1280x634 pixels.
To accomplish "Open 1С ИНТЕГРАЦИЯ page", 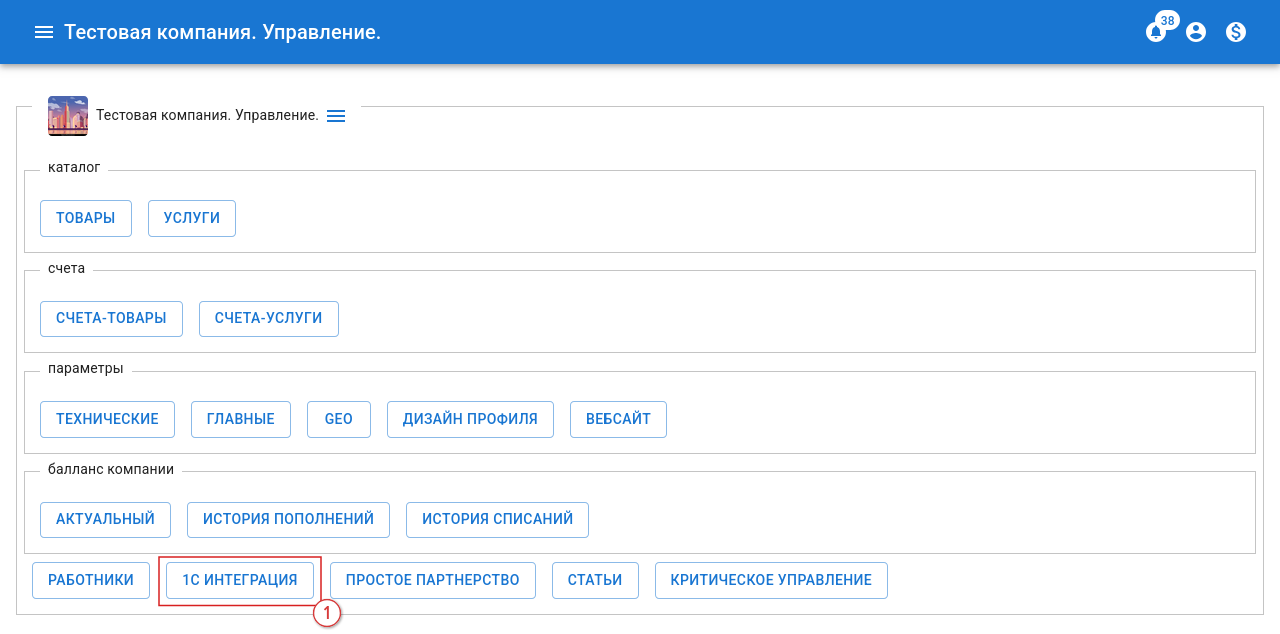I will pyautogui.click(x=240, y=580).
